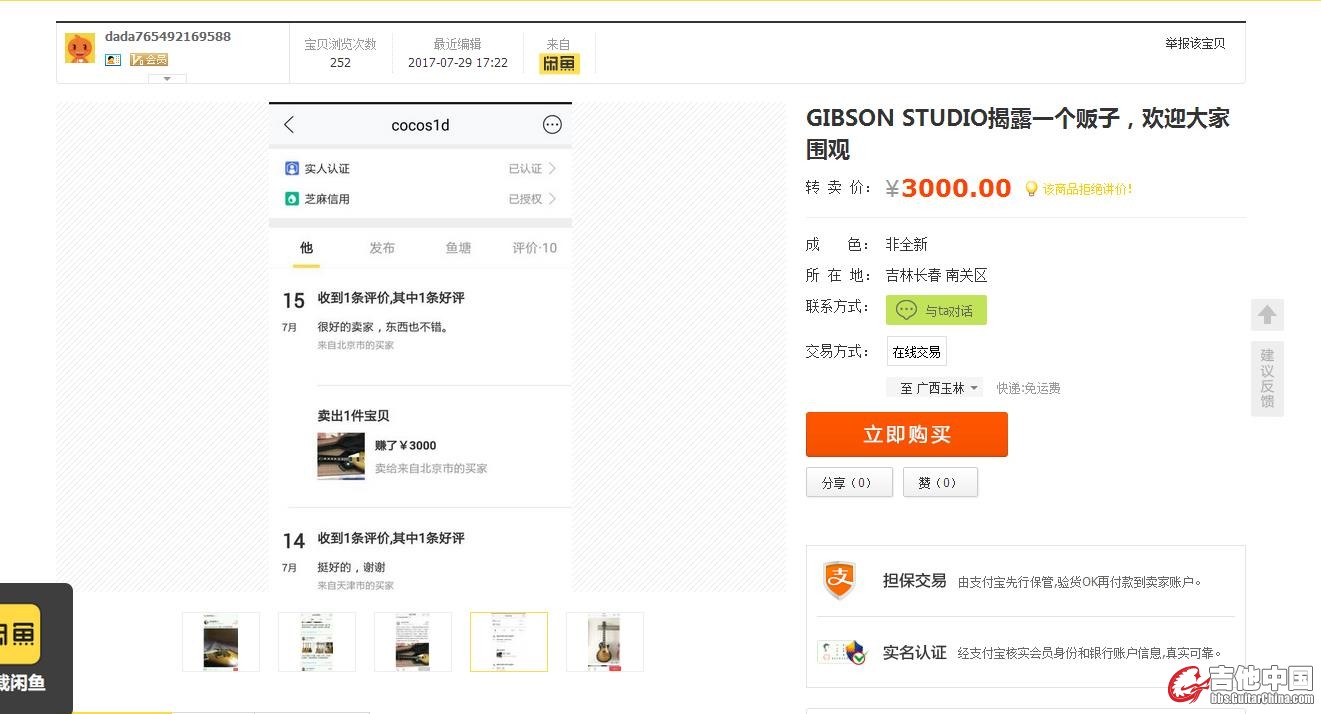Expand the 已认证 chevron
The height and width of the screenshot is (714, 1321).
pos(552,168)
